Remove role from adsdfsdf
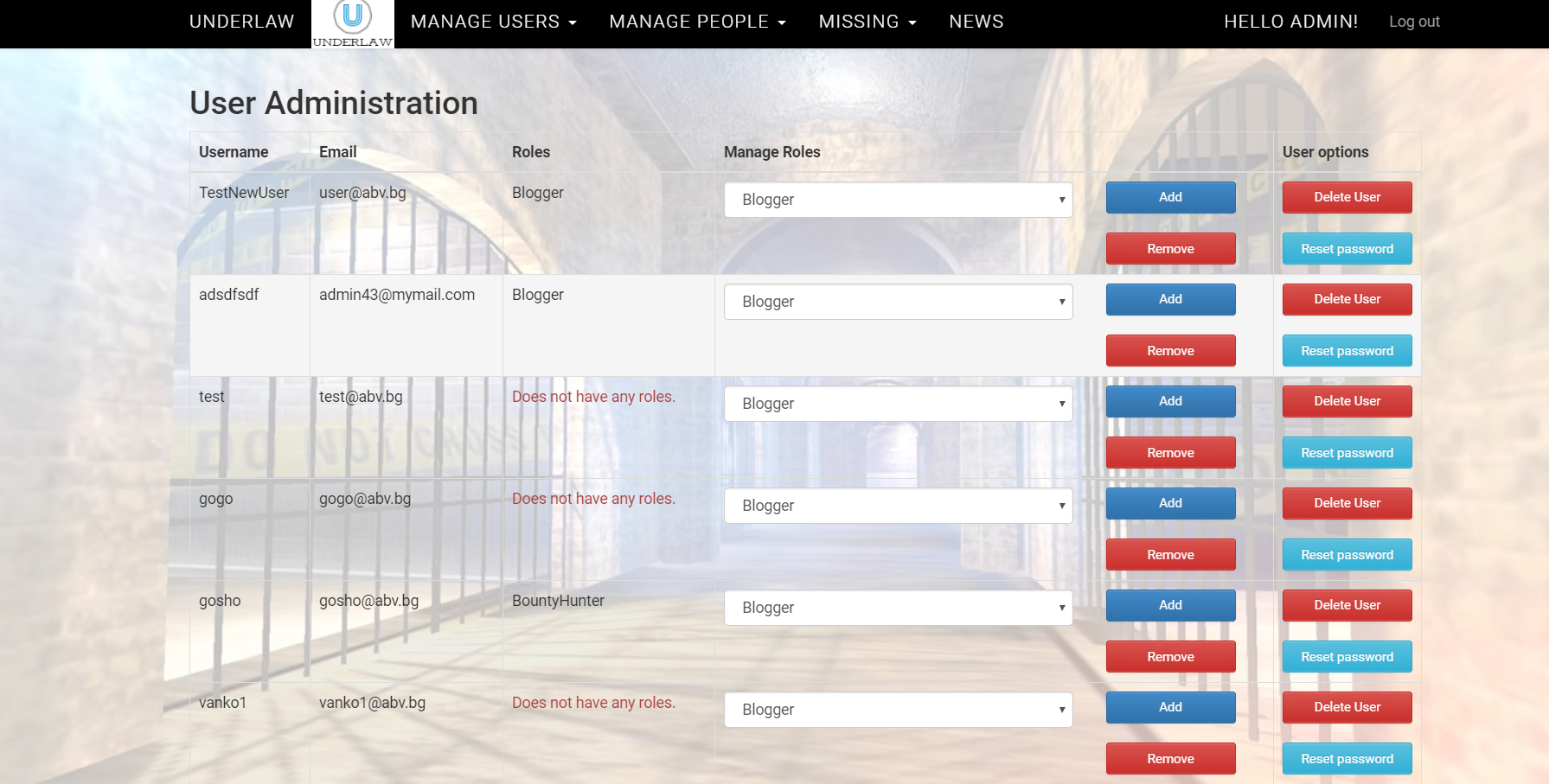 [1170, 351]
